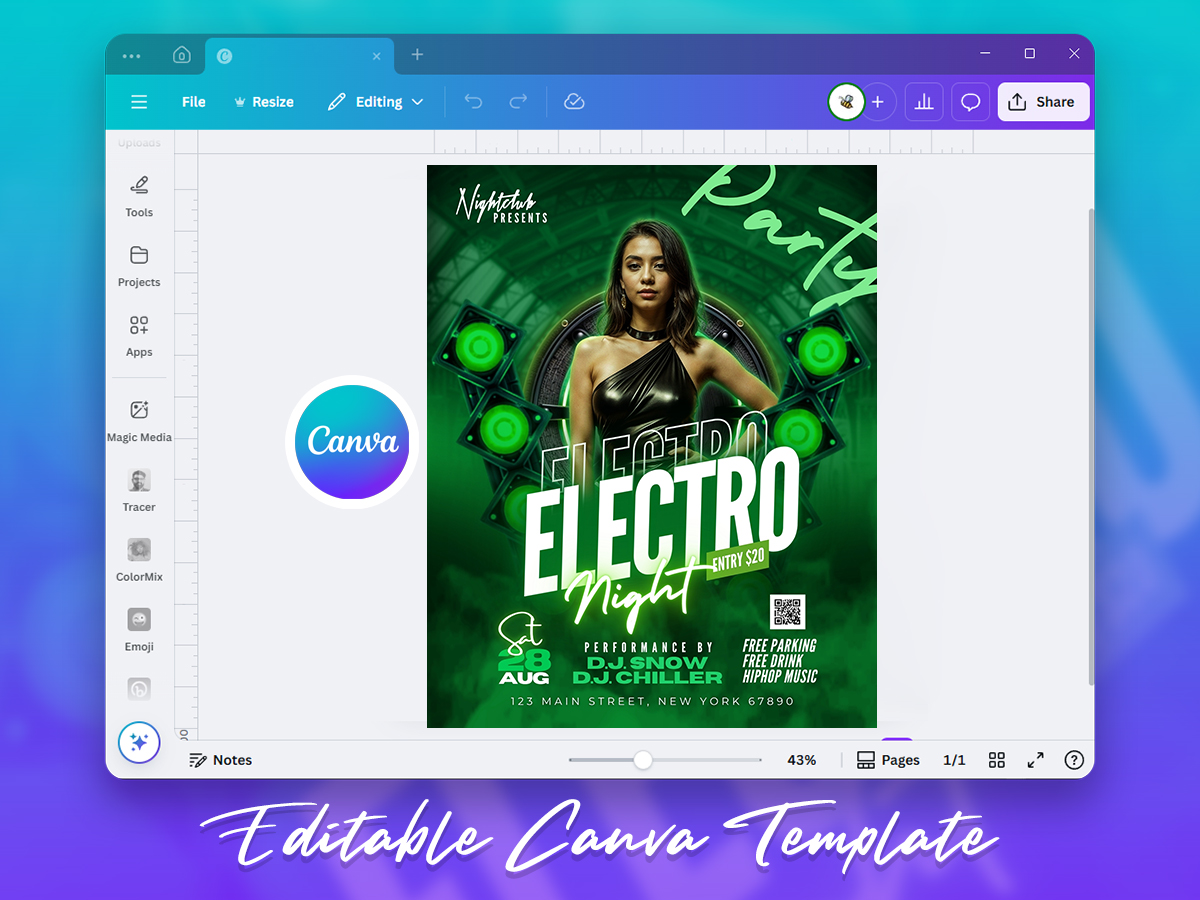1200x900 pixels.
Task: Close the current Canva design tab
Action: (377, 56)
